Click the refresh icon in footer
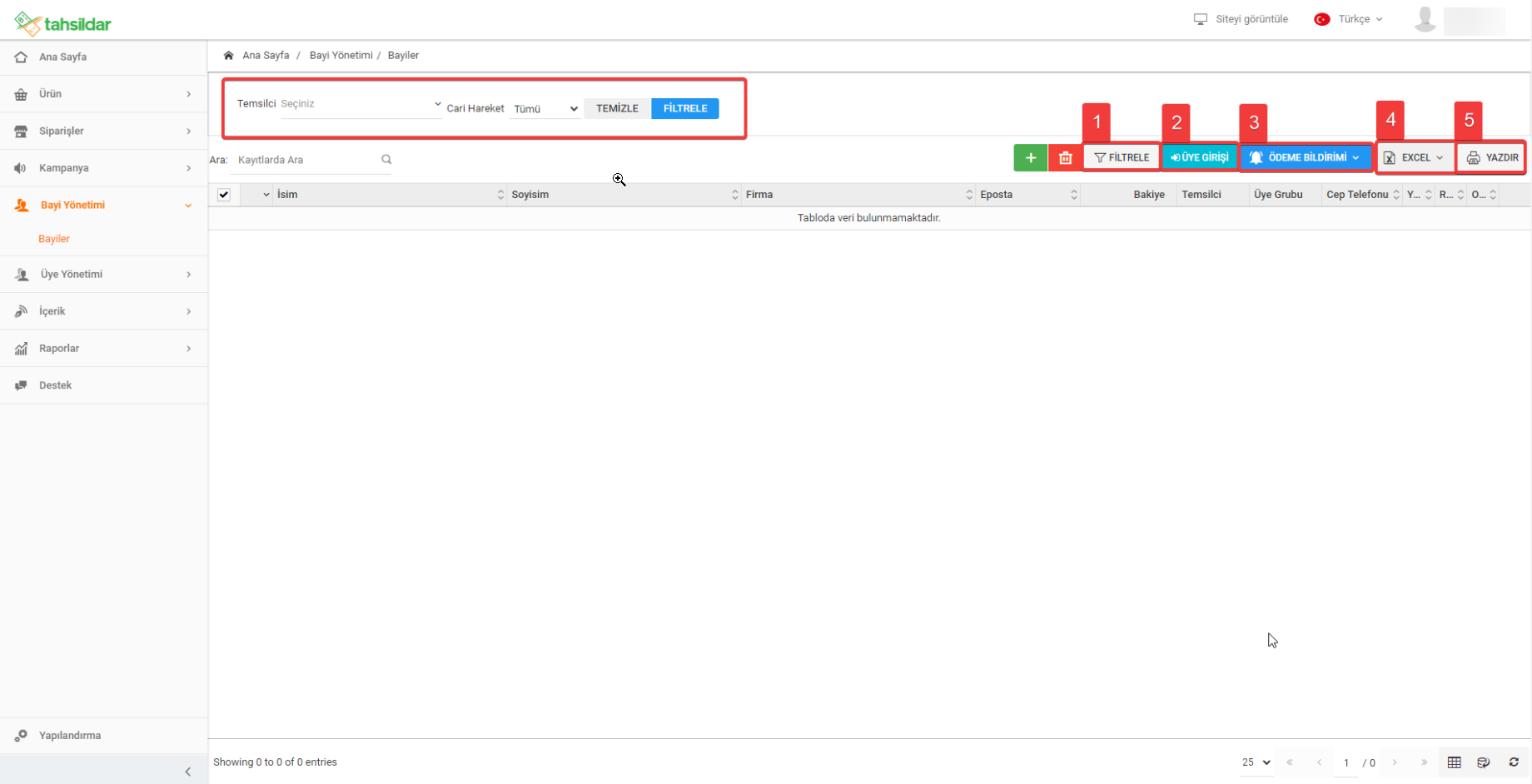Viewport: 1532px width, 784px height. pyautogui.click(x=1514, y=762)
